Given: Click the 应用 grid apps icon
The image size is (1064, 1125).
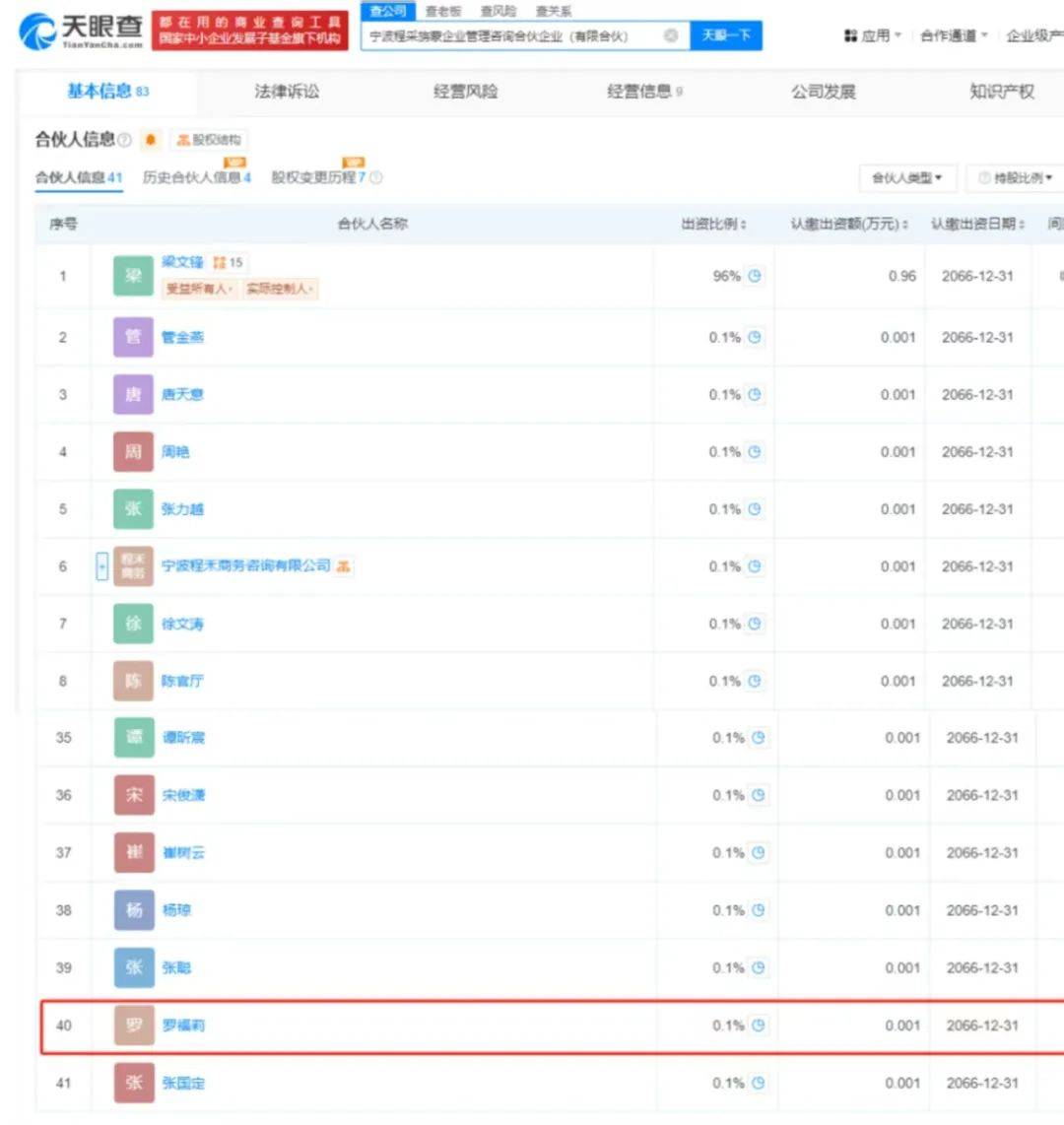Looking at the screenshot, I should coord(851,35).
